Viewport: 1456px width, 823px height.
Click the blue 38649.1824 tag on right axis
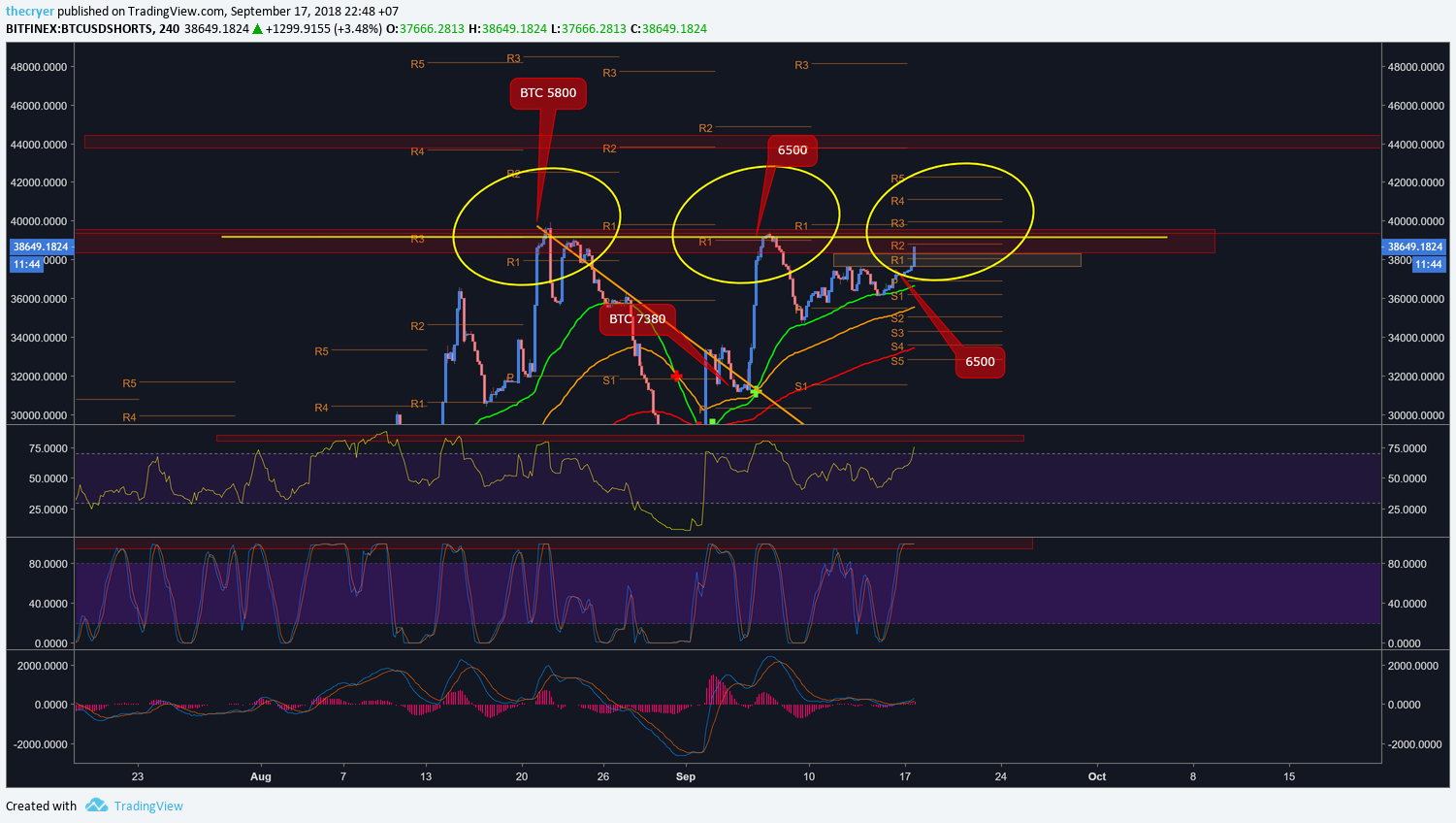tap(1415, 247)
